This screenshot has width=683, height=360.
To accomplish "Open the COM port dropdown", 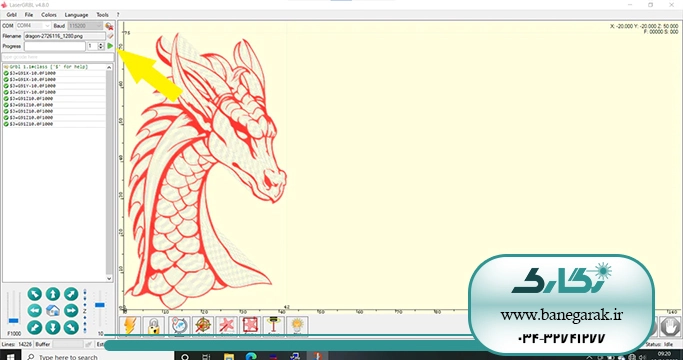I will coord(33,26).
